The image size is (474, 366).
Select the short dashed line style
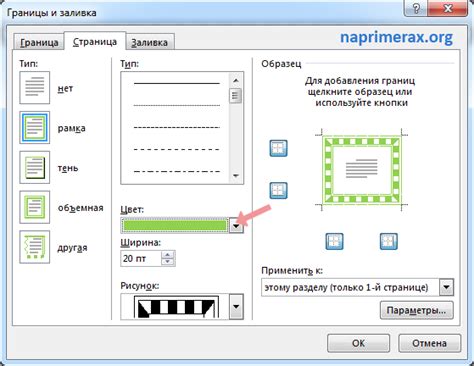[177, 127]
